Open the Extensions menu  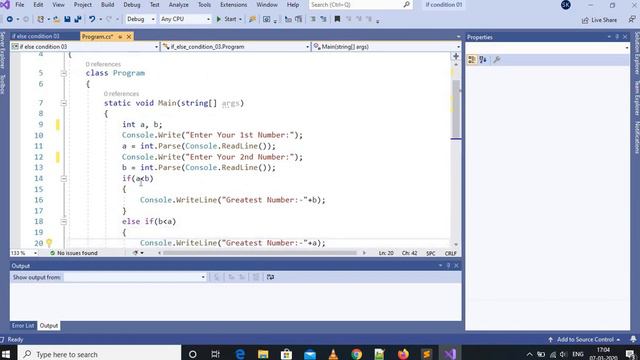pyautogui.click(x=233, y=5)
